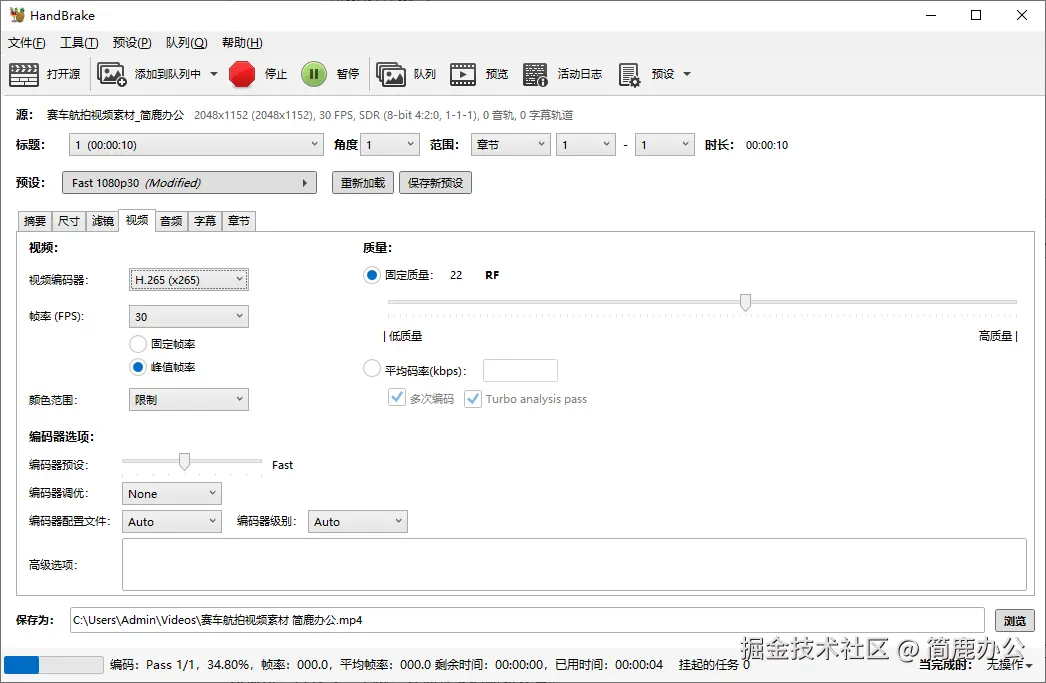
Task: Open the 工具(T) menu
Action: 79,43
